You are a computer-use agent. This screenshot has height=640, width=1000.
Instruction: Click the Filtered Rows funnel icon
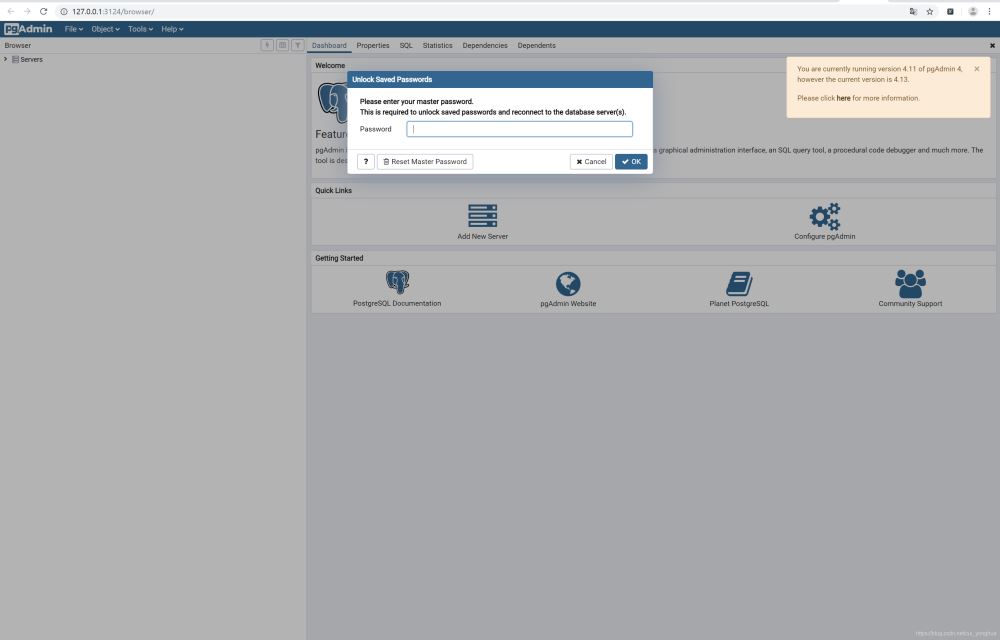click(x=297, y=45)
